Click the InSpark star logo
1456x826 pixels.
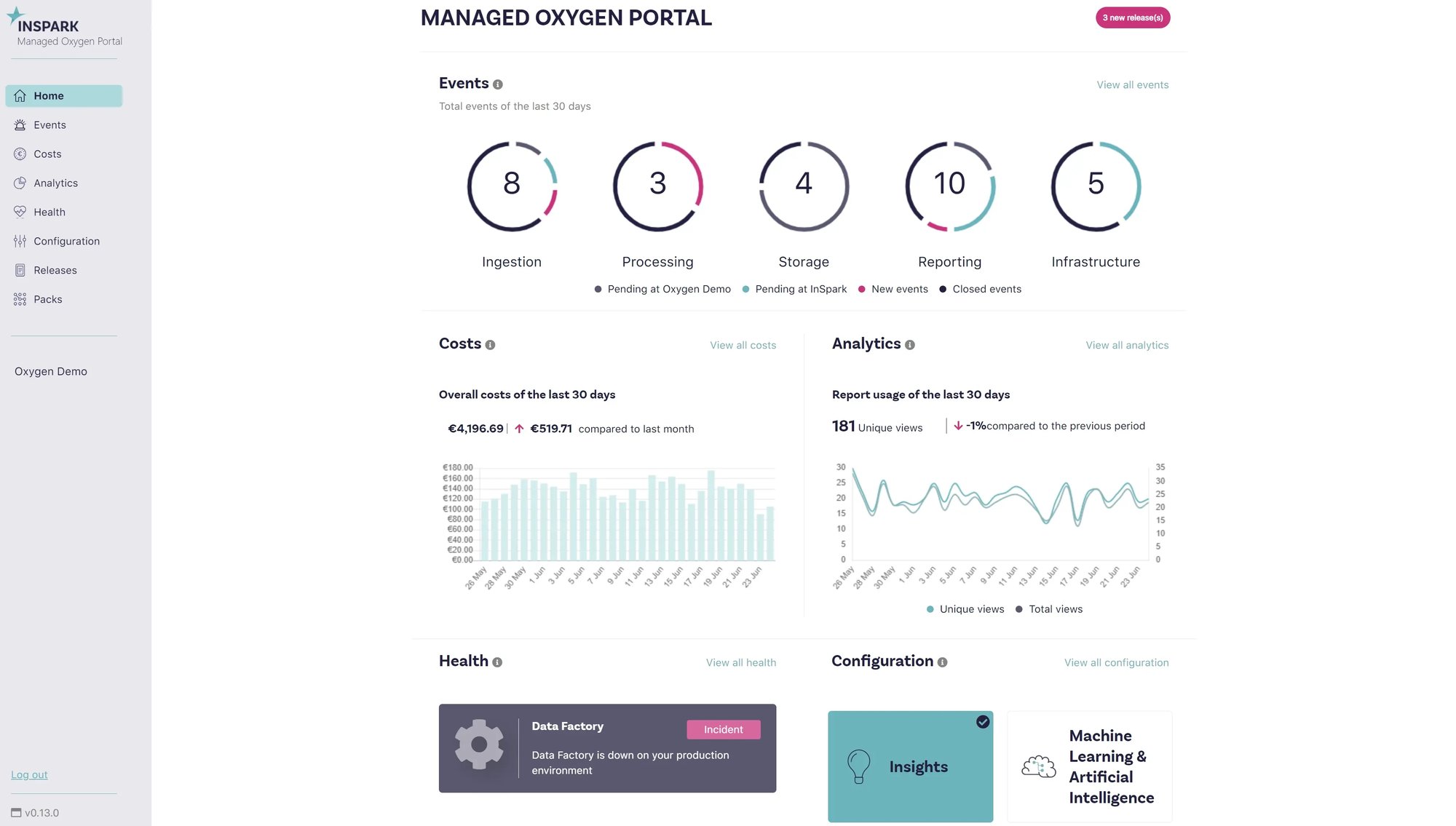click(x=15, y=16)
